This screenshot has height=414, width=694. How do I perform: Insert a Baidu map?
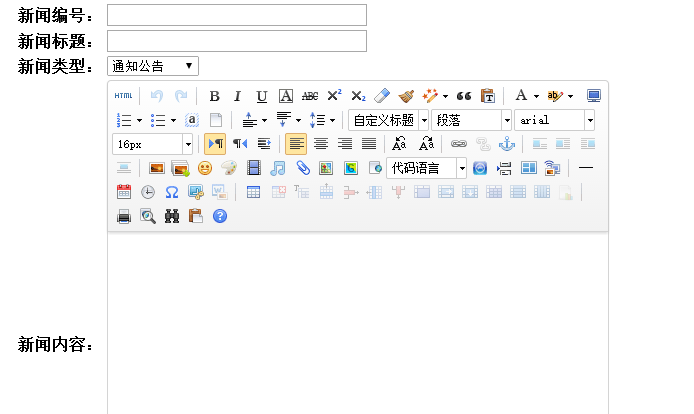(326, 168)
